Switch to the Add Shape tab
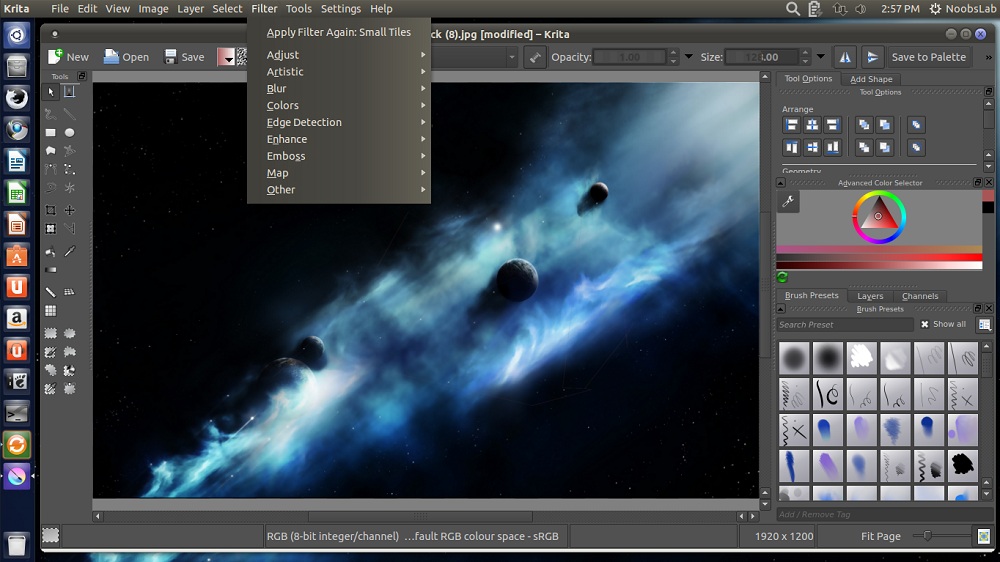Image resolution: width=1000 pixels, height=562 pixels. tap(871, 79)
